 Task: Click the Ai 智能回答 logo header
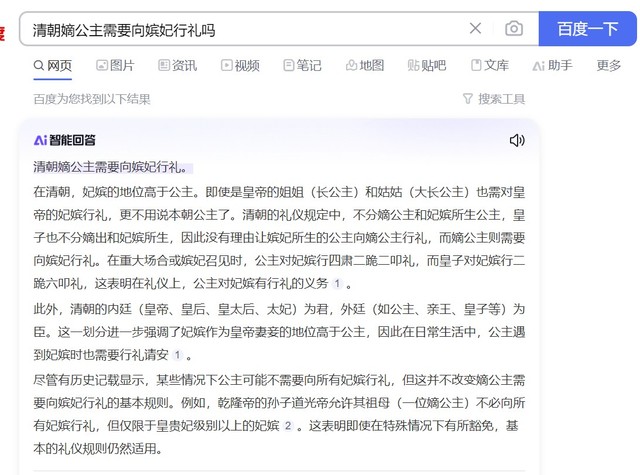[65, 140]
